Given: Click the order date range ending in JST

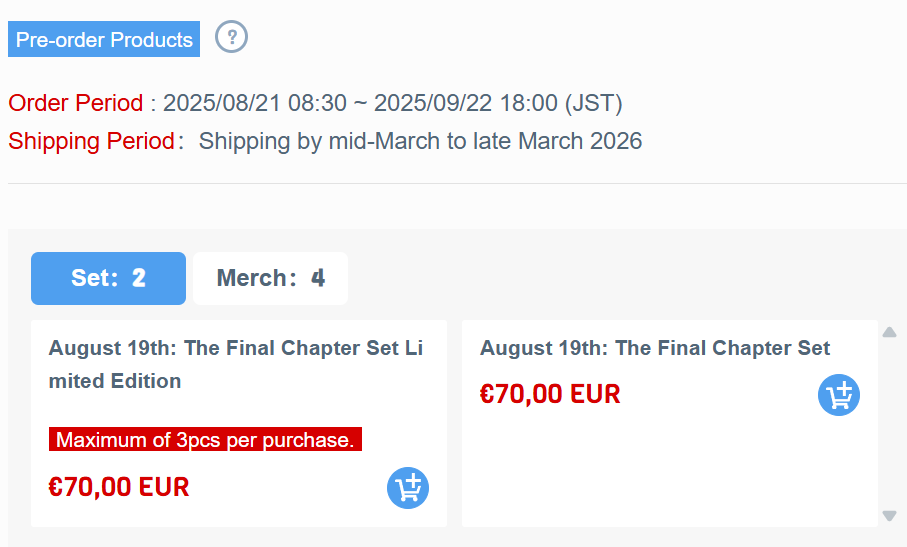Looking at the screenshot, I should click(393, 103).
